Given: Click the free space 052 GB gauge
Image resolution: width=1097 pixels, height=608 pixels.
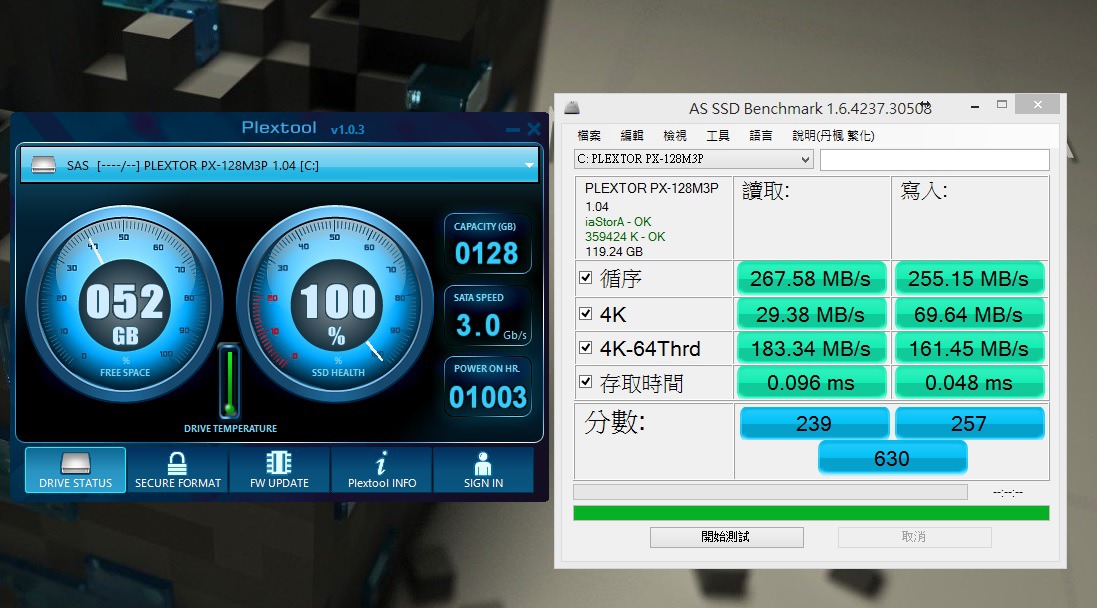Looking at the screenshot, I should [x=125, y=304].
